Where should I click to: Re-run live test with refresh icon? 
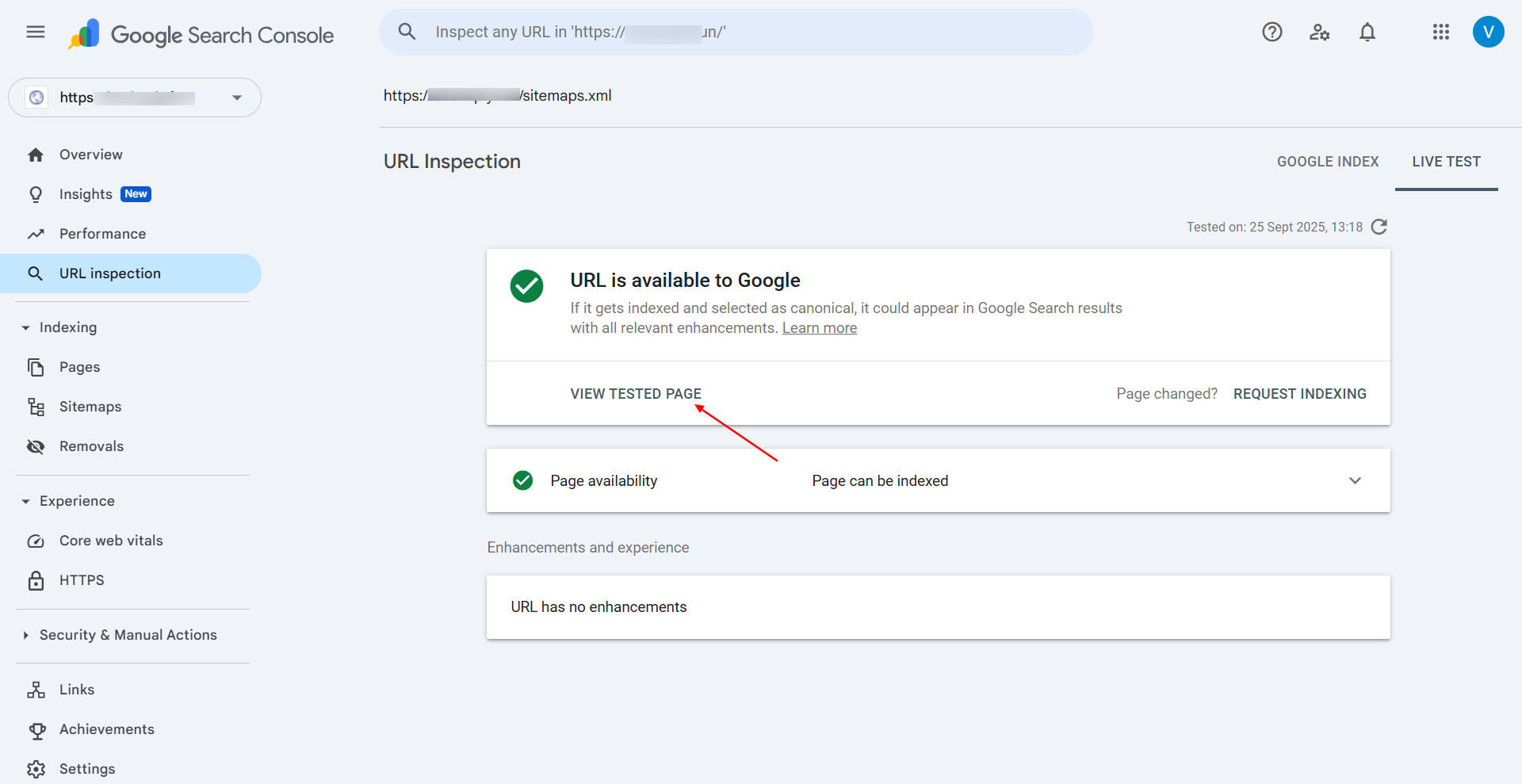point(1379,227)
